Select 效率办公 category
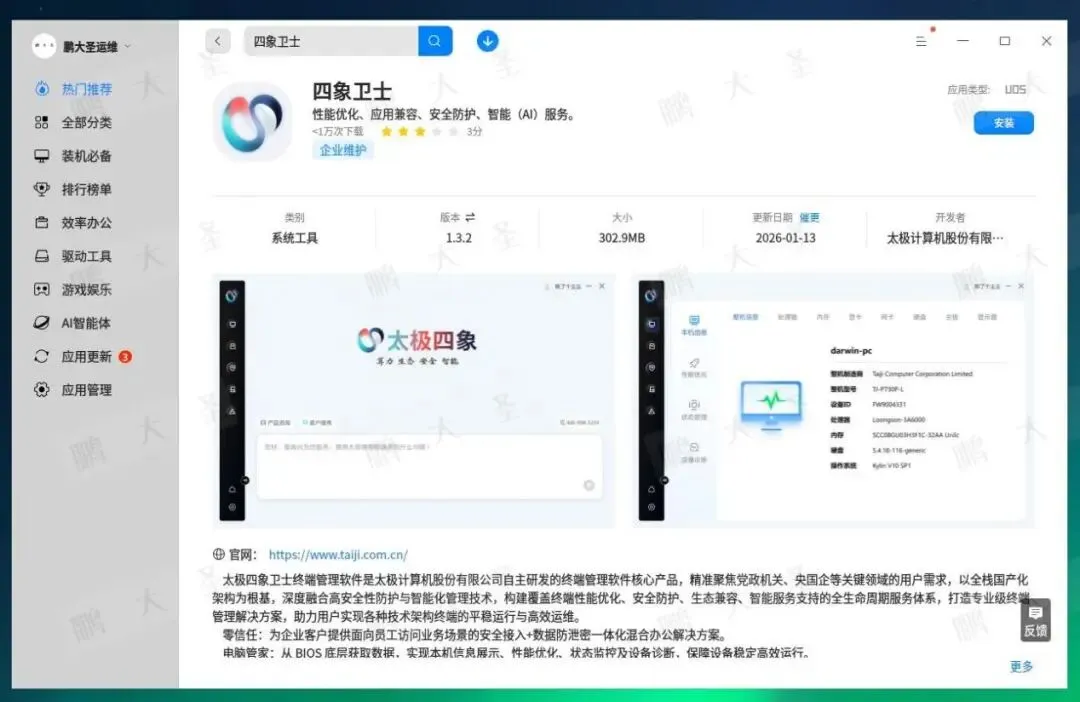This screenshot has height=702, width=1080. coord(87,223)
